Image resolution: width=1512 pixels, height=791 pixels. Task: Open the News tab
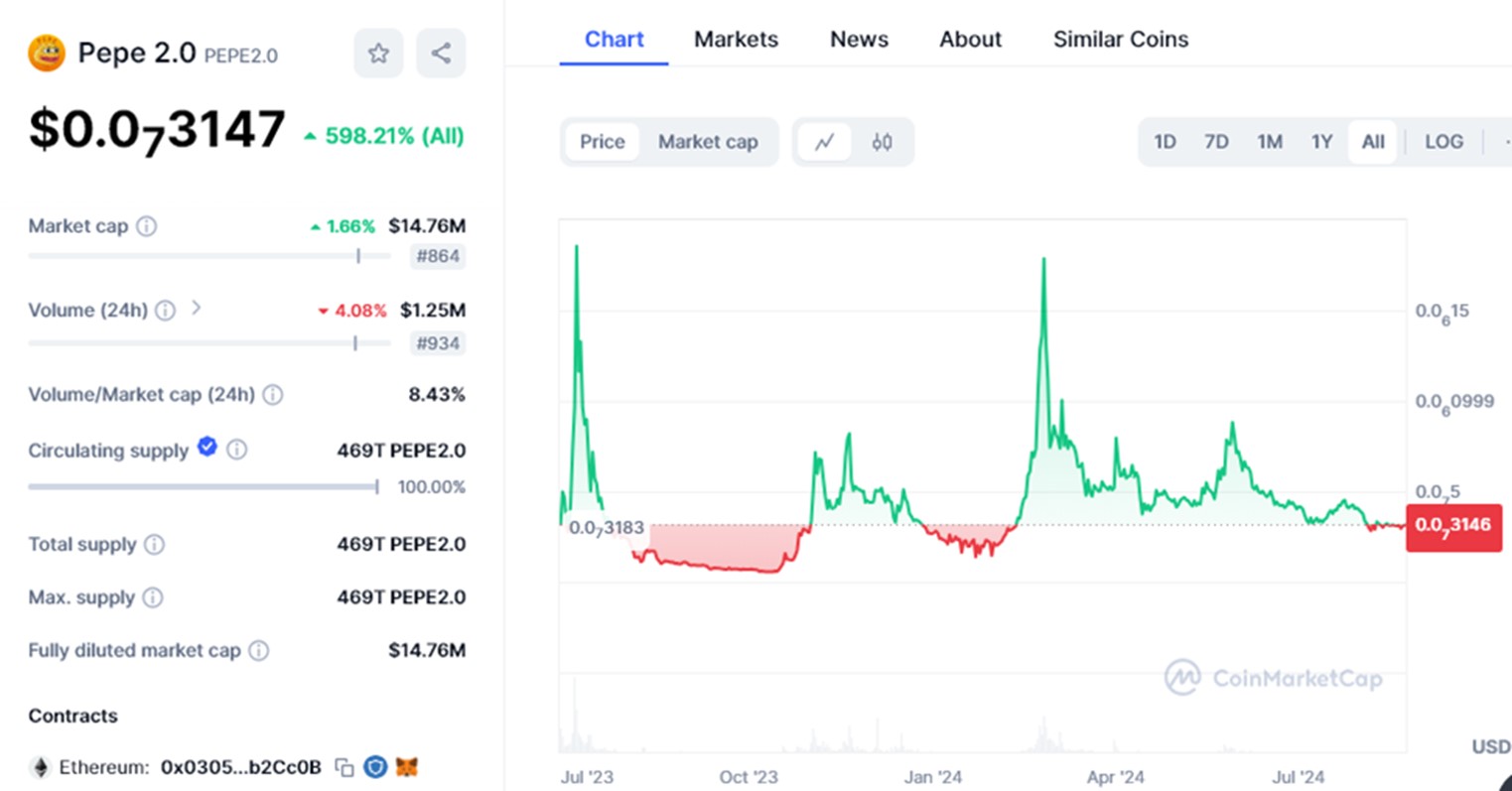pos(859,40)
